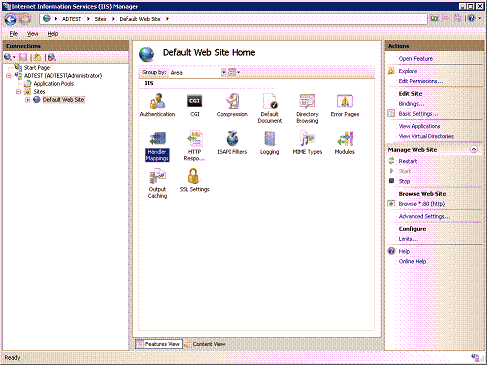Select the Sites node in Connections tree
Image resolution: width=487 pixels, height=365 pixels.
(x=39, y=92)
